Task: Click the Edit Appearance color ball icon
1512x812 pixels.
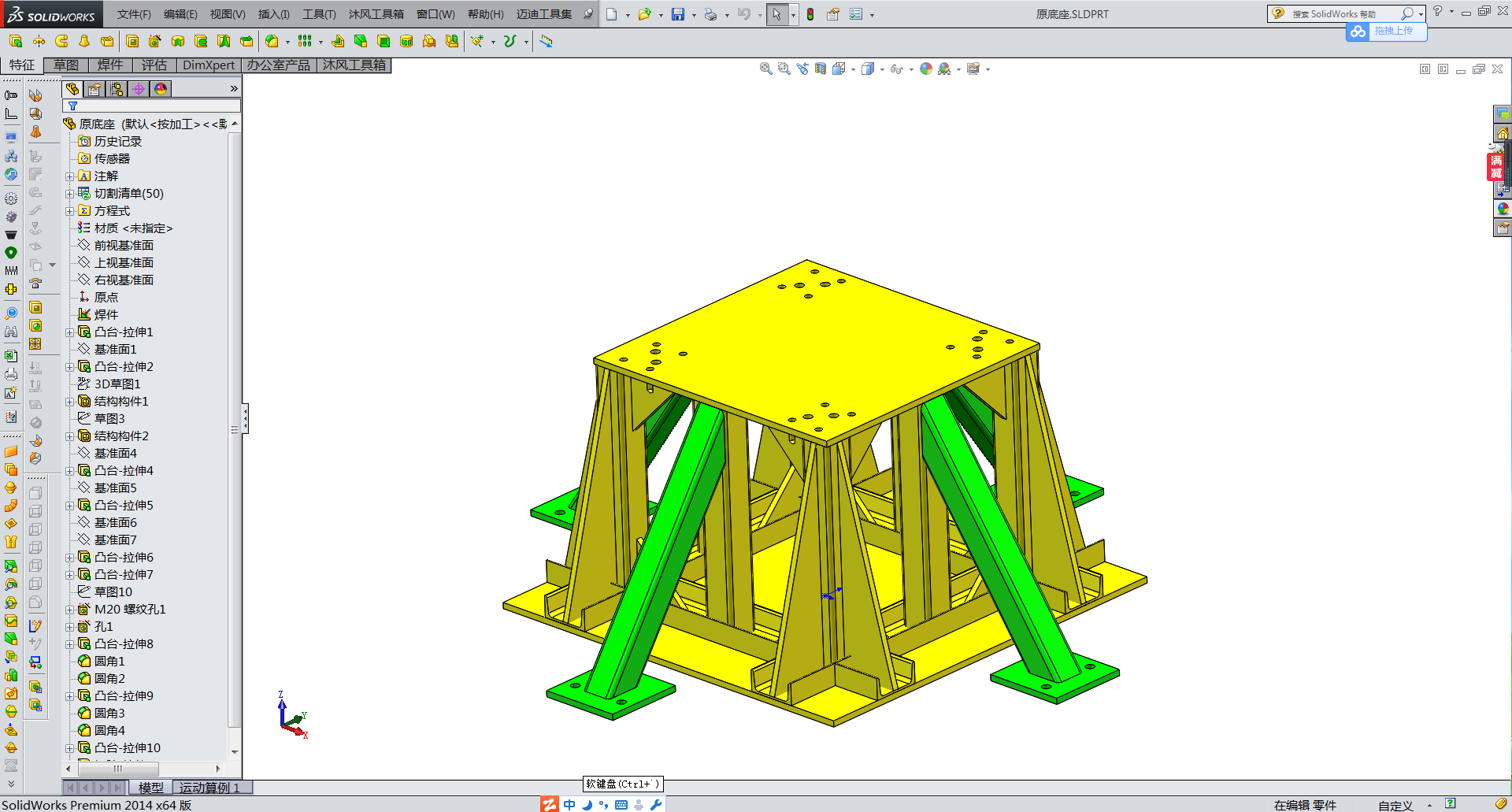Action: [926, 69]
